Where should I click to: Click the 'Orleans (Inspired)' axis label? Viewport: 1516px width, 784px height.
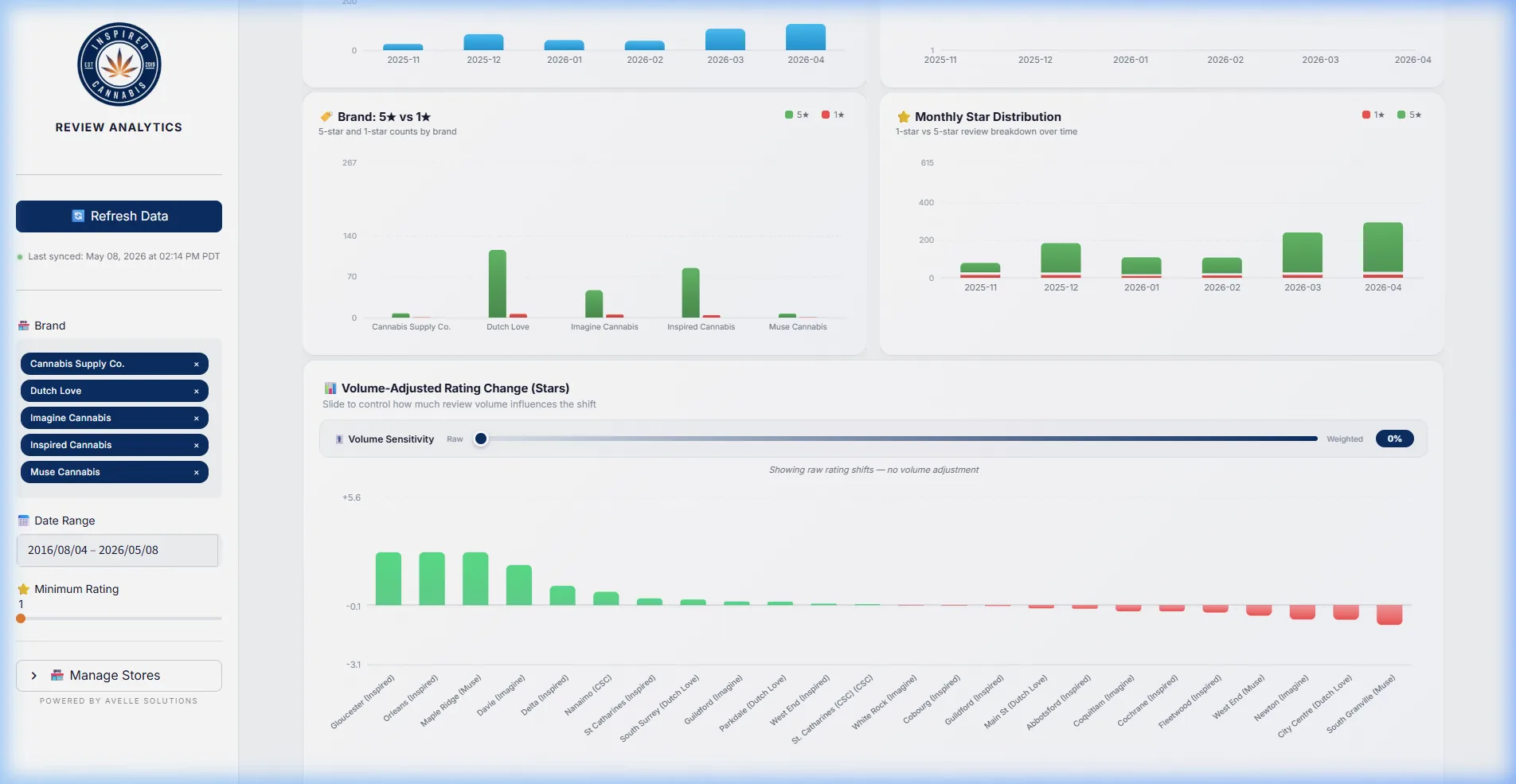[x=411, y=698]
